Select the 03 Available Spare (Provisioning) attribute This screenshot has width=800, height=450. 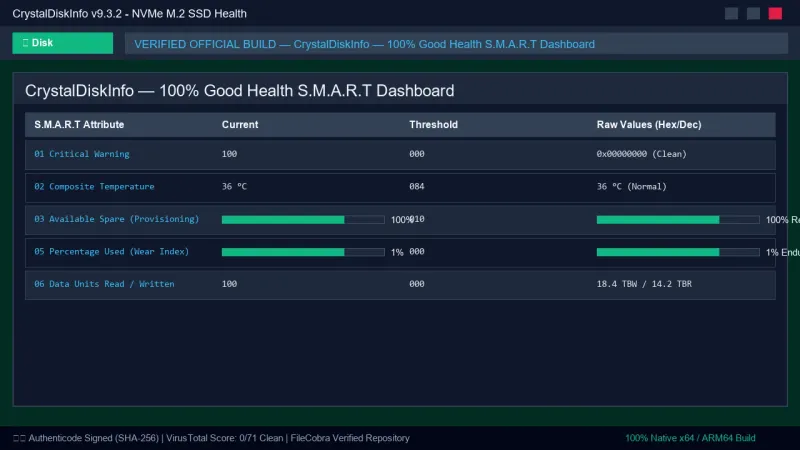tap(117, 219)
